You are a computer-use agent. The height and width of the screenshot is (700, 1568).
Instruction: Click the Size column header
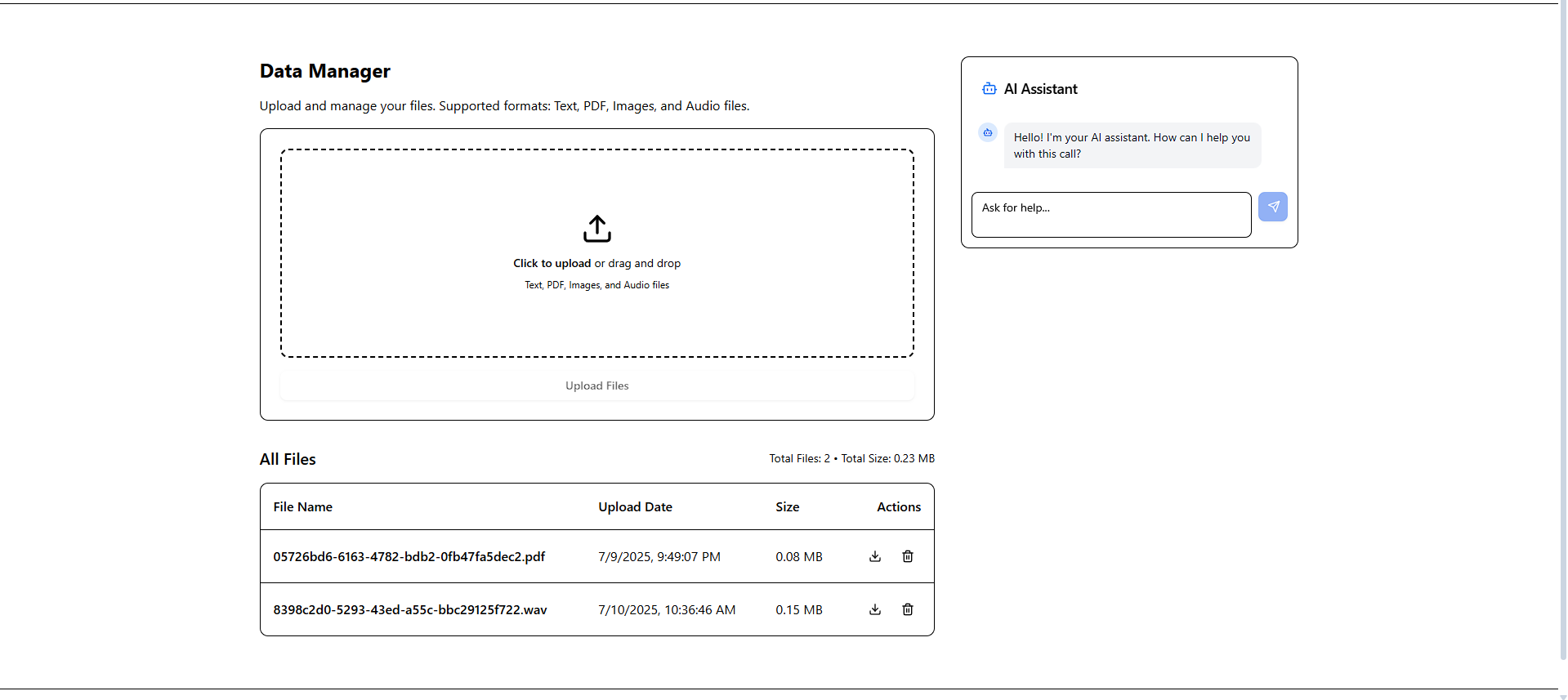coord(788,506)
